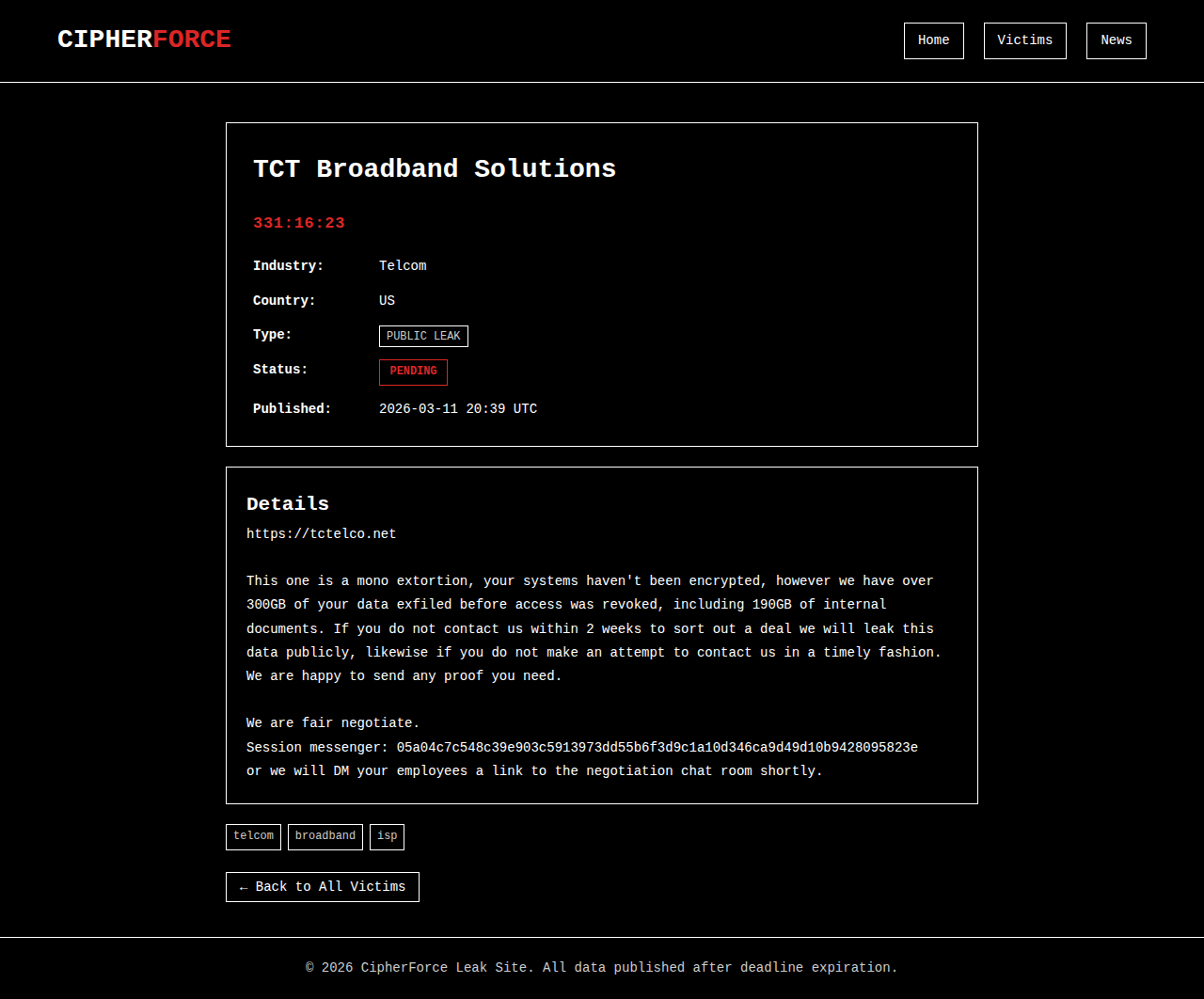Screen dimensions: 1204x999
Task: Click the red PENDING status badge
Action: pos(413,372)
